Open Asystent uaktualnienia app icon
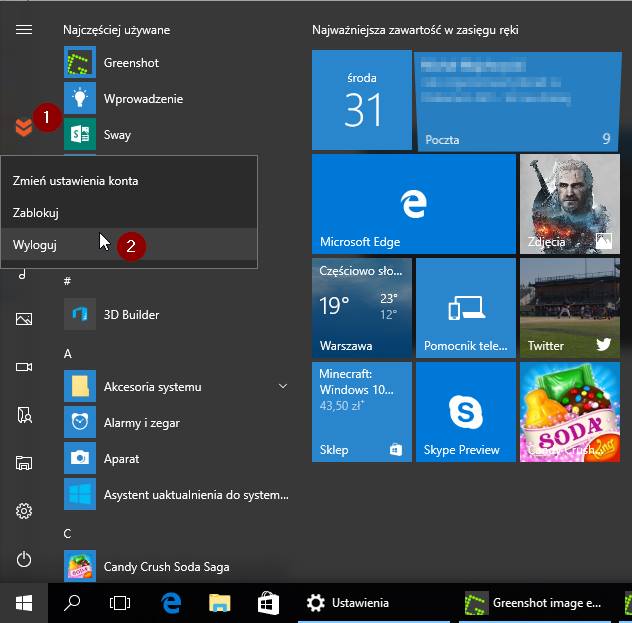The width and height of the screenshot is (632, 623). [x=80, y=494]
